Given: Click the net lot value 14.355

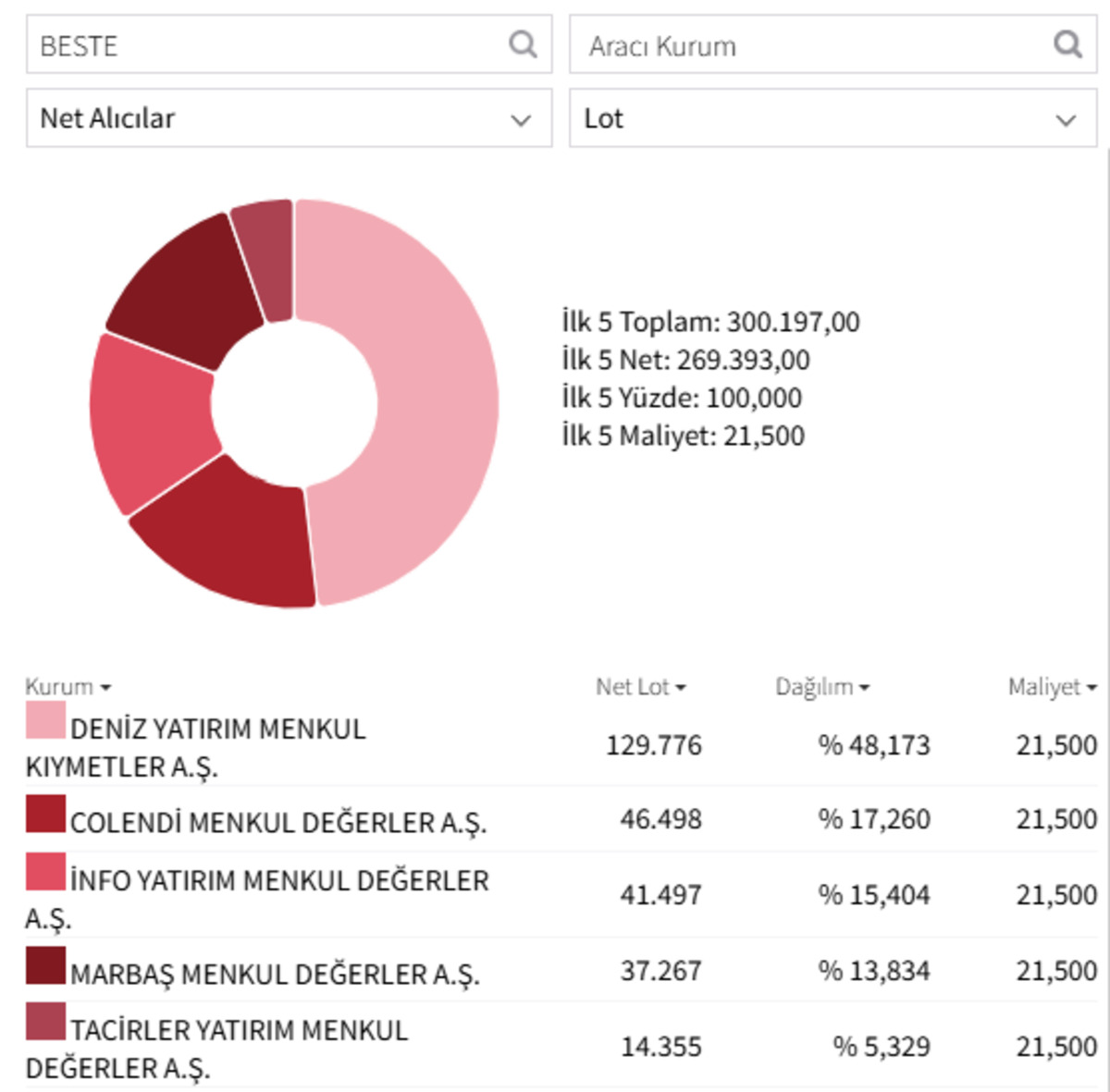Looking at the screenshot, I should (660, 1047).
